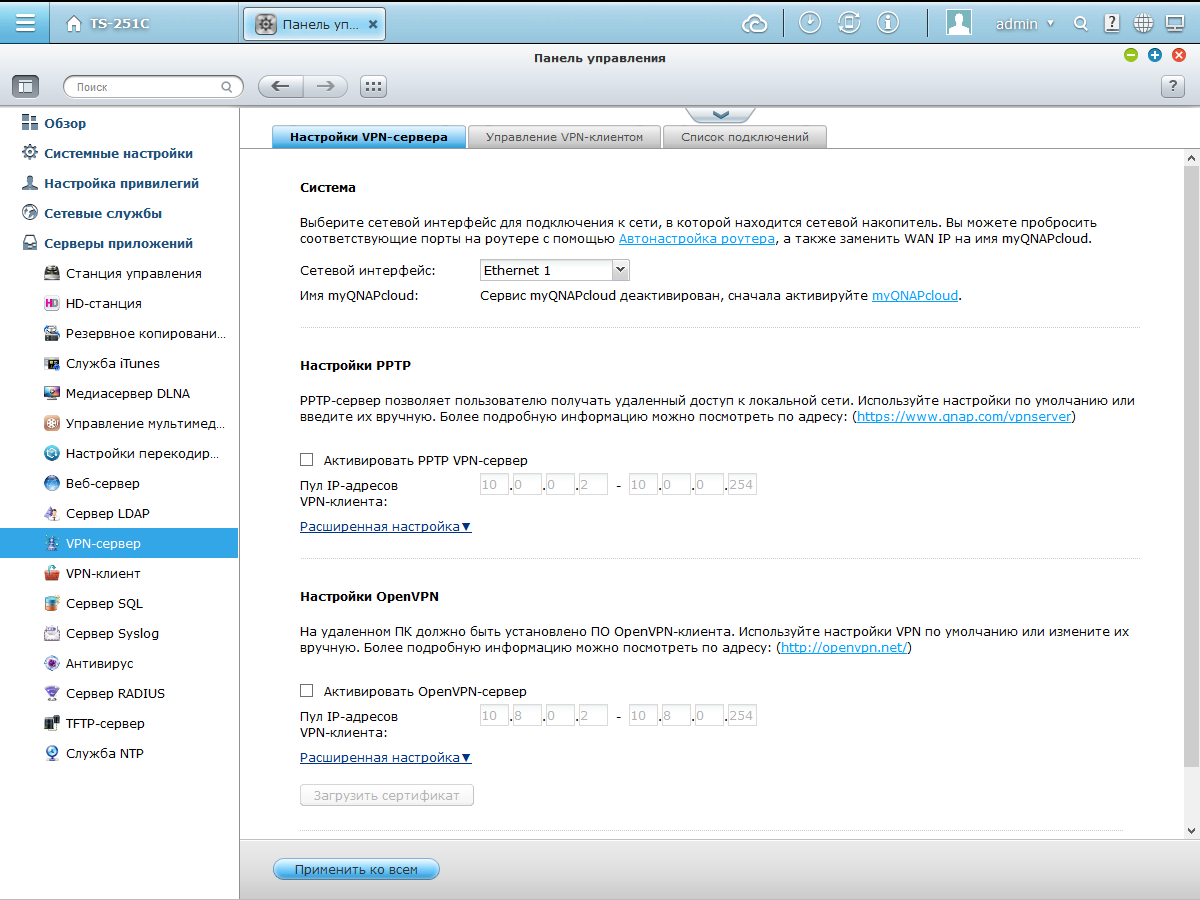
Task: Click the admin user avatar icon
Action: pyautogui.click(x=959, y=23)
